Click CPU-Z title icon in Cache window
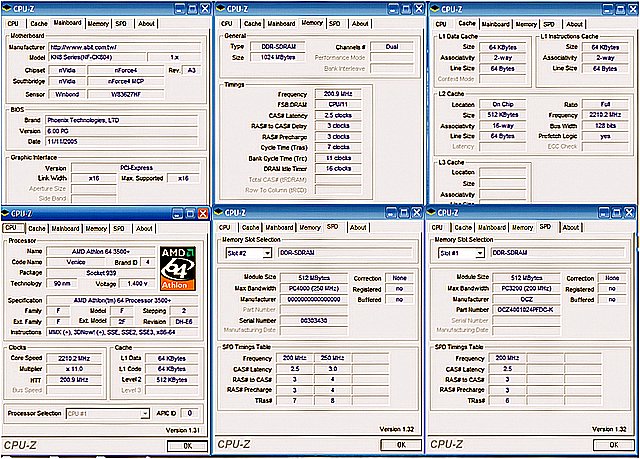This screenshot has height=459, width=640. (435, 9)
